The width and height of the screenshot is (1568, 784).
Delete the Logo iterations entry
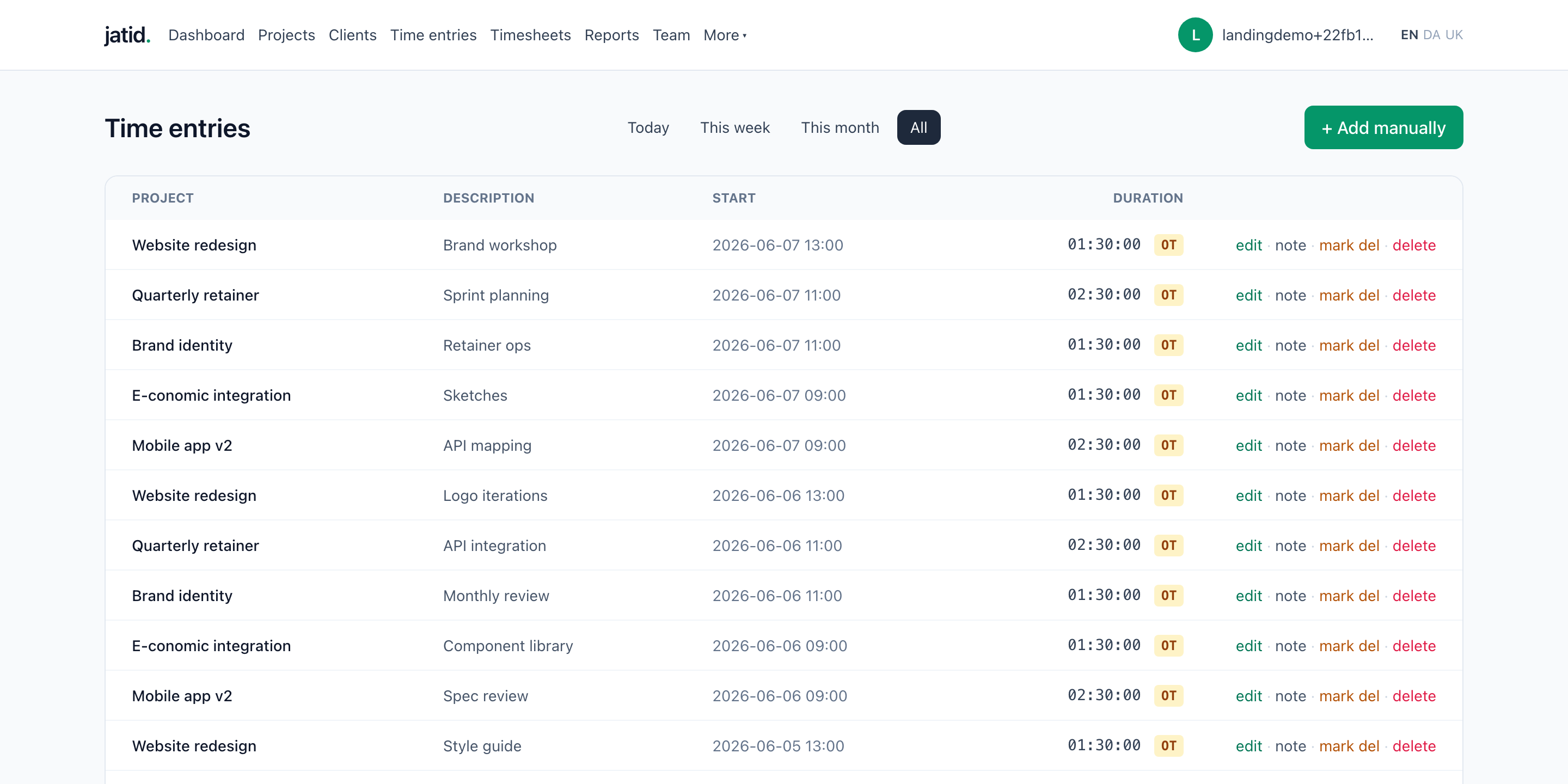pos(1414,495)
